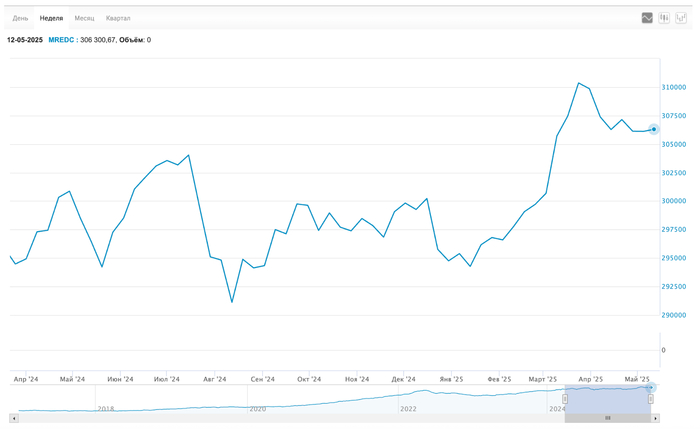Screen dimensions: 700x429
Task: Click the left scrollbar arrow
Action: pyautogui.click(x=14, y=417)
